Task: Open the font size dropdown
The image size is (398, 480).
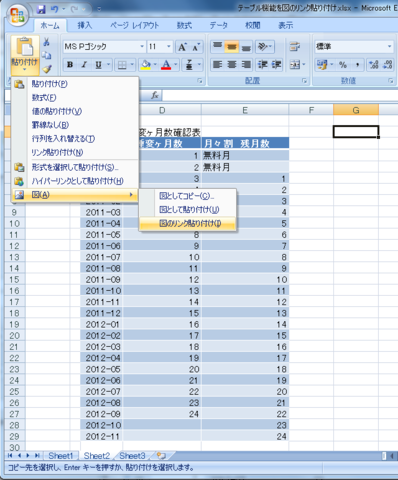Action: (169, 47)
